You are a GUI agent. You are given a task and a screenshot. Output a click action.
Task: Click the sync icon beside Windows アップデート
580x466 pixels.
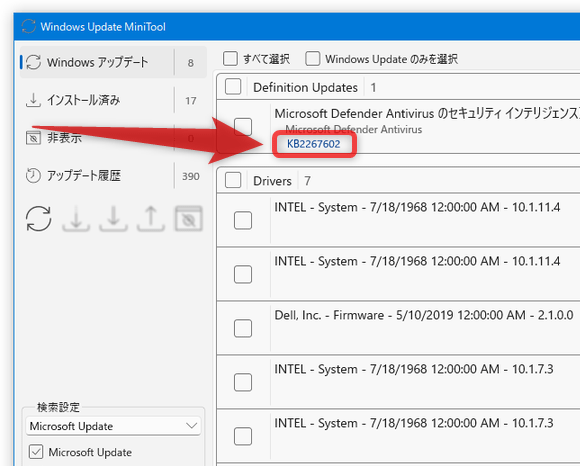pos(34,62)
